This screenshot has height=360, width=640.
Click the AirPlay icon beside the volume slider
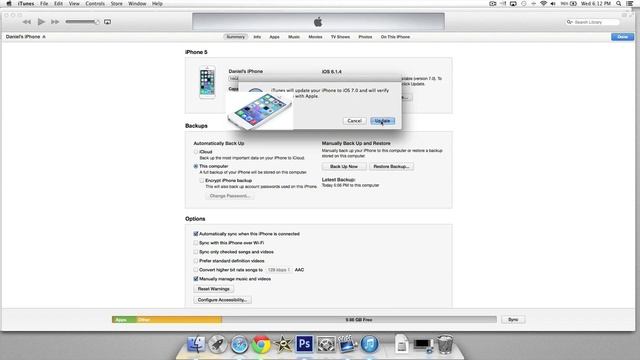pyautogui.click(x=107, y=22)
